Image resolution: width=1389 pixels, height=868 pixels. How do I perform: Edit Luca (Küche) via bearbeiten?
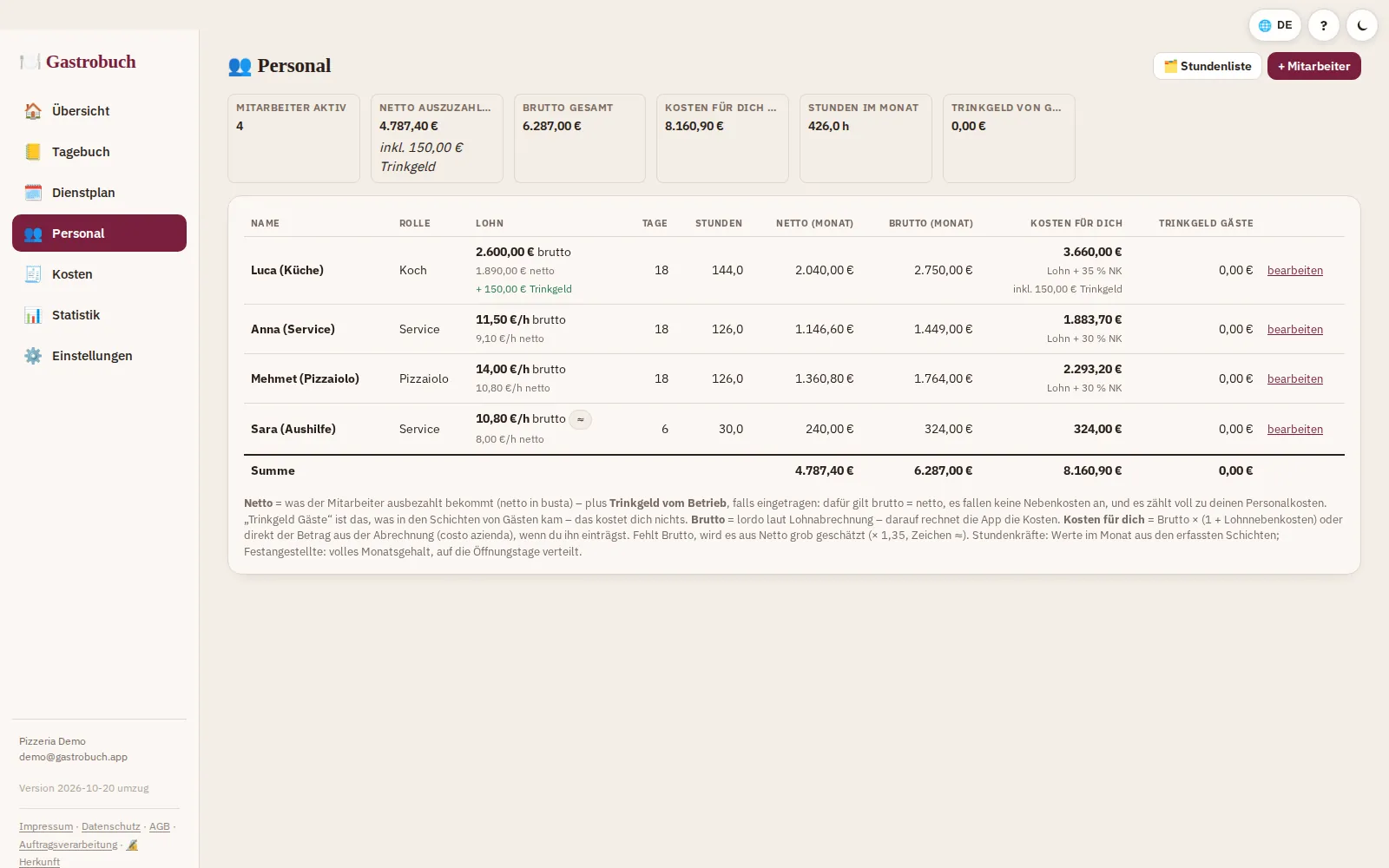click(x=1294, y=271)
